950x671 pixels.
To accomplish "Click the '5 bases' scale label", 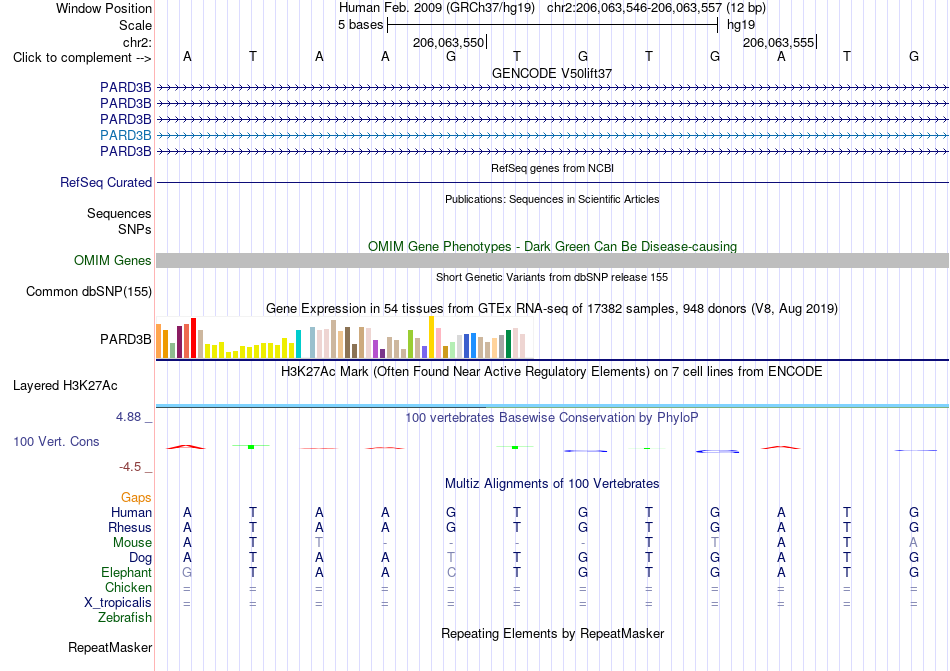I will (x=360, y=25).
